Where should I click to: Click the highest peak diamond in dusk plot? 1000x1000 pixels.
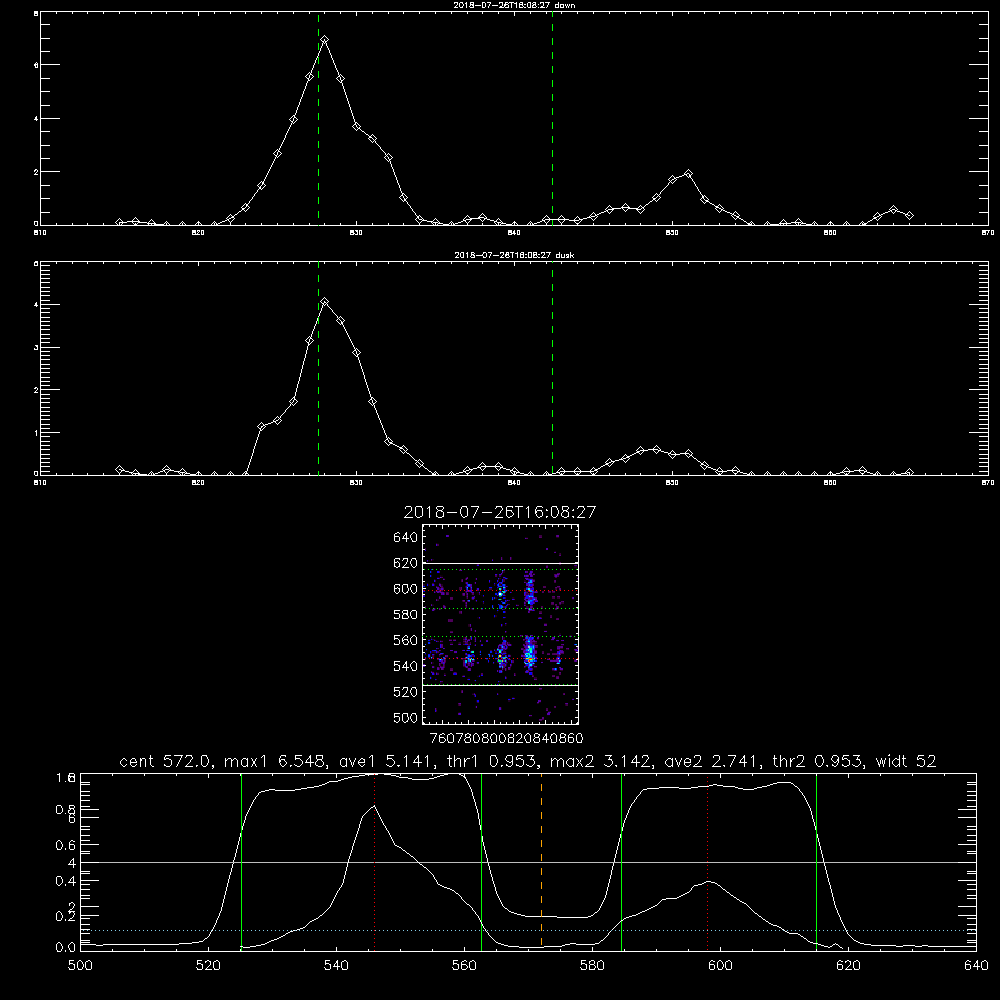point(325,301)
